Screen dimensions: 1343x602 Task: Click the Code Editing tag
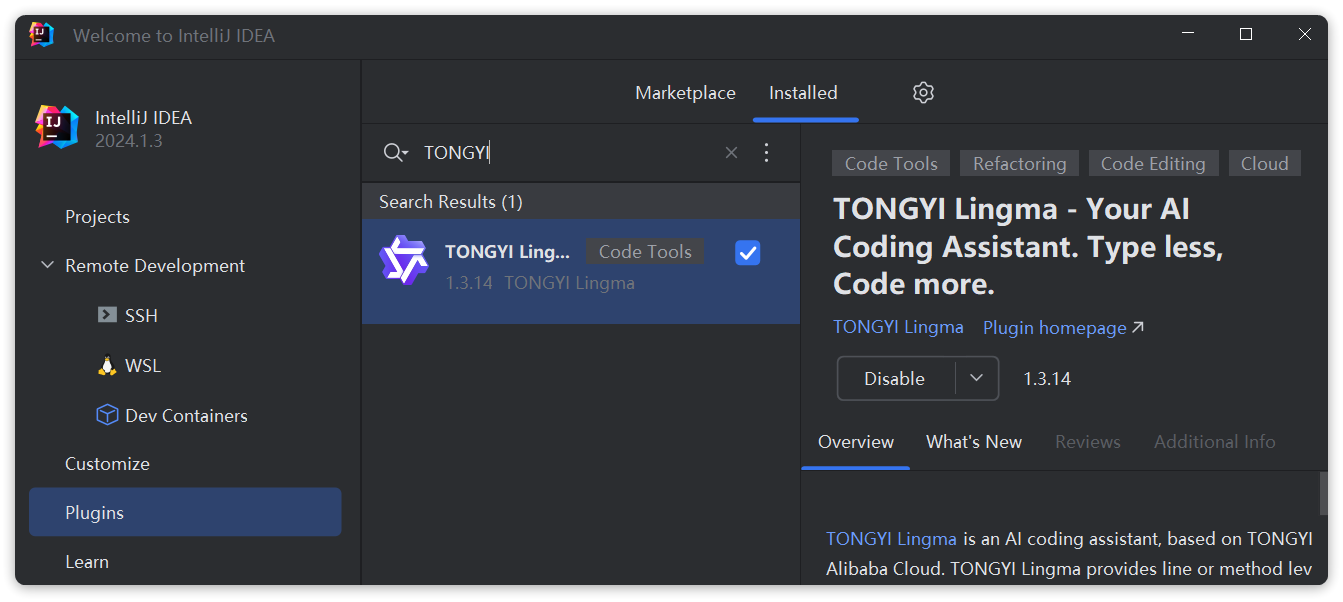1153,164
